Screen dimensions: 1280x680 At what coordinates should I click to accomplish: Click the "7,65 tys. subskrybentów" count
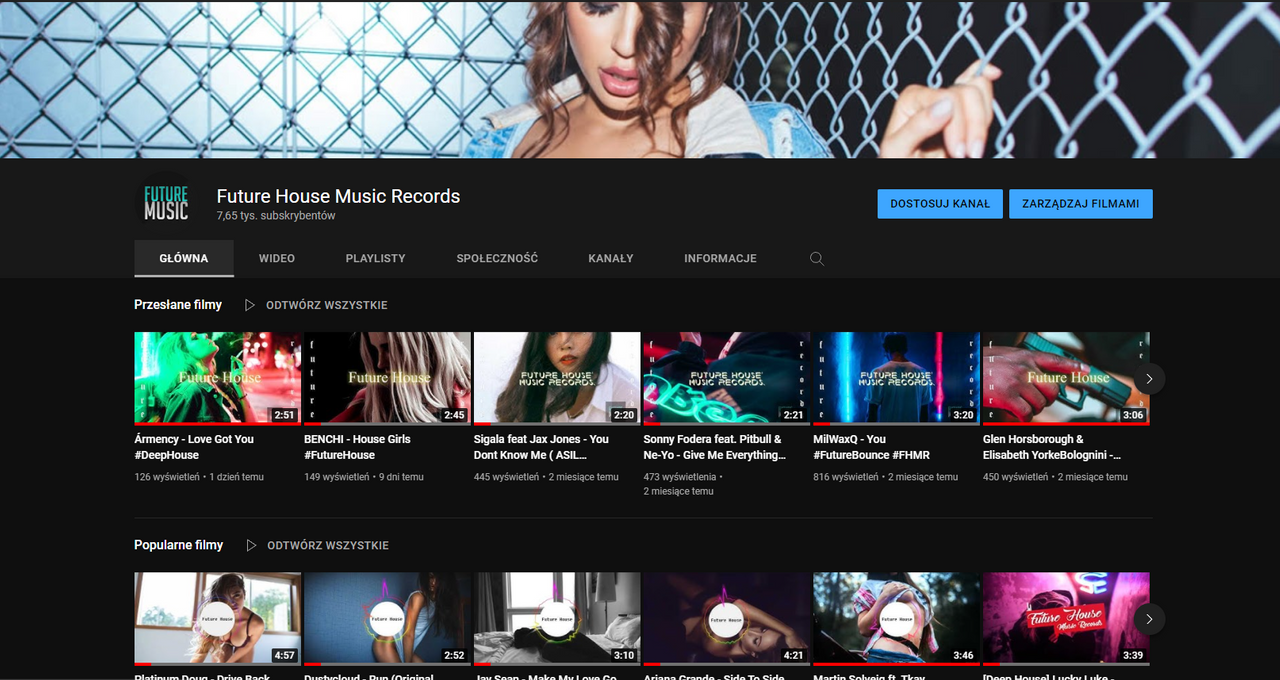point(276,216)
